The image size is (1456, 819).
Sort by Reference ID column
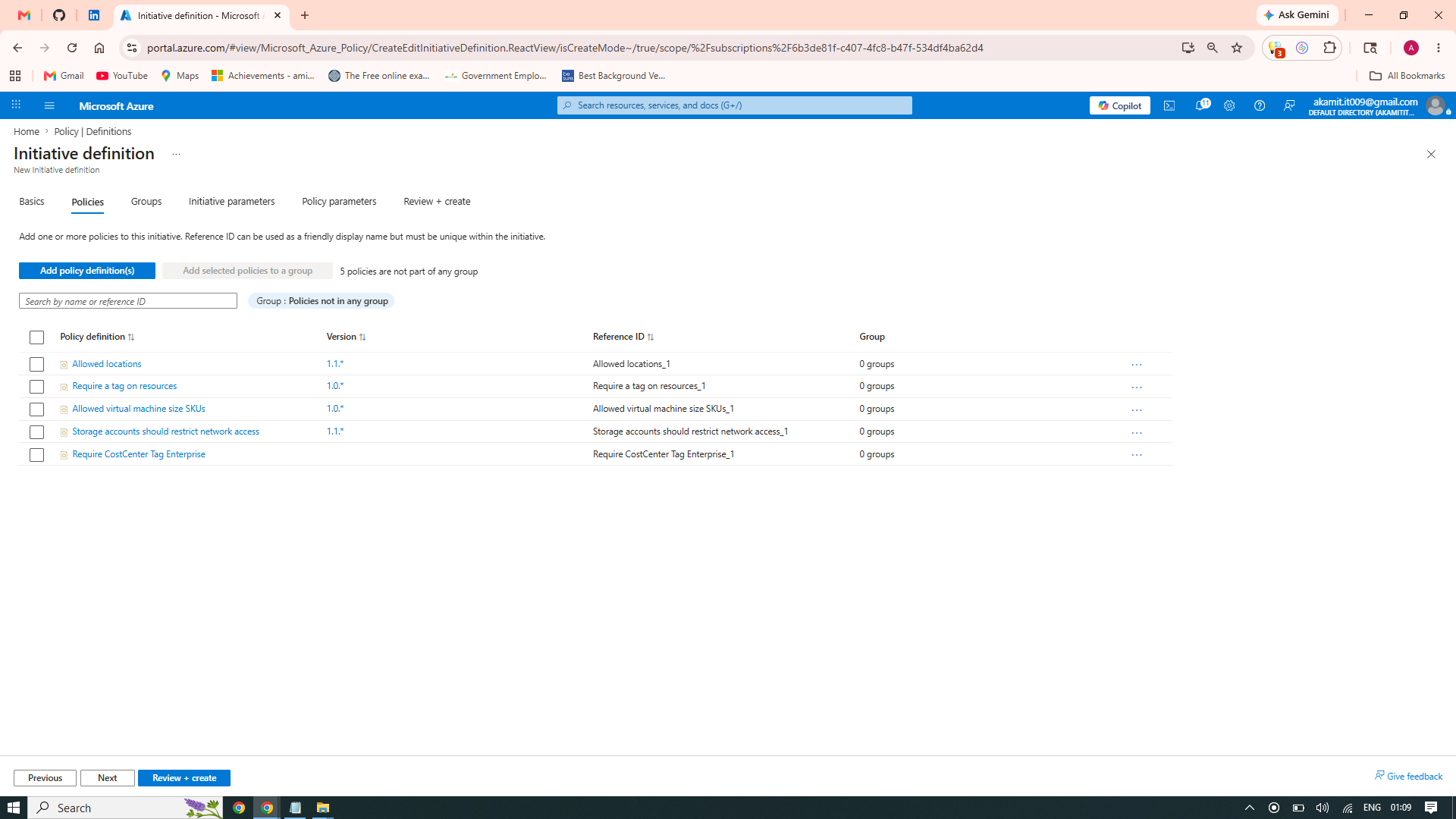(x=623, y=337)
